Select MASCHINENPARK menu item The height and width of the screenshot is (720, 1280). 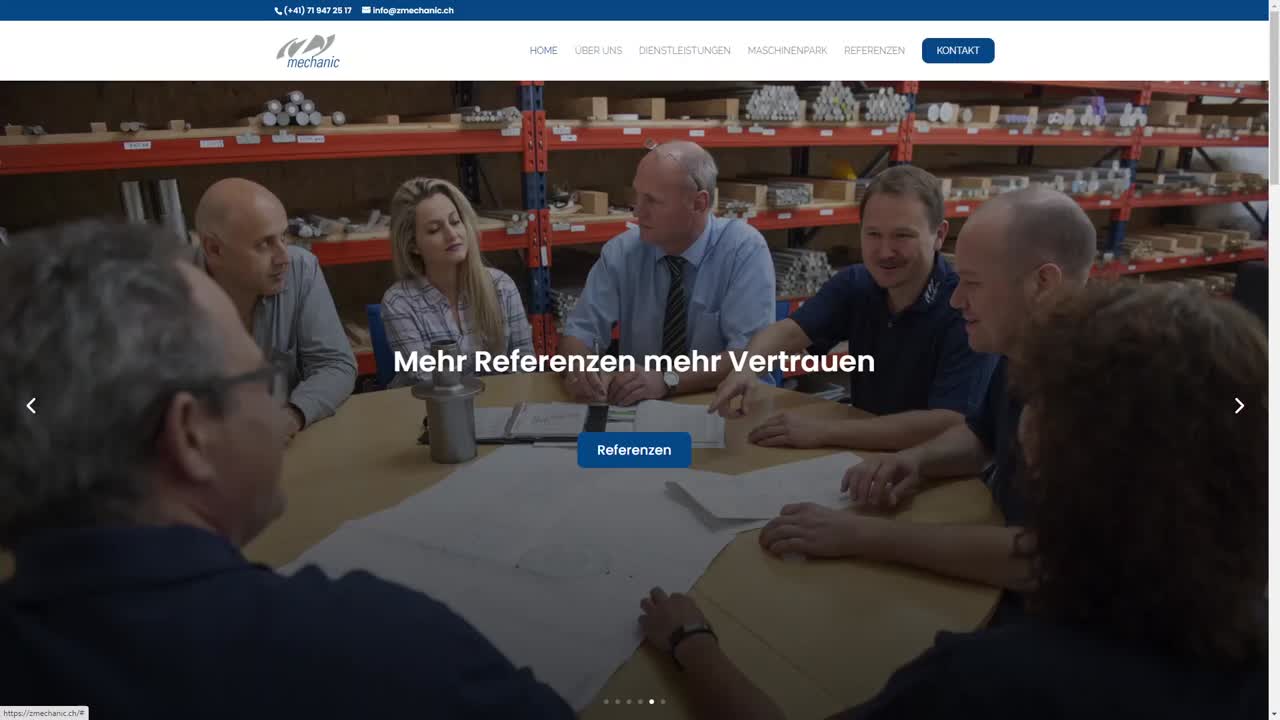pyautogui.click(x=787, y=51)
